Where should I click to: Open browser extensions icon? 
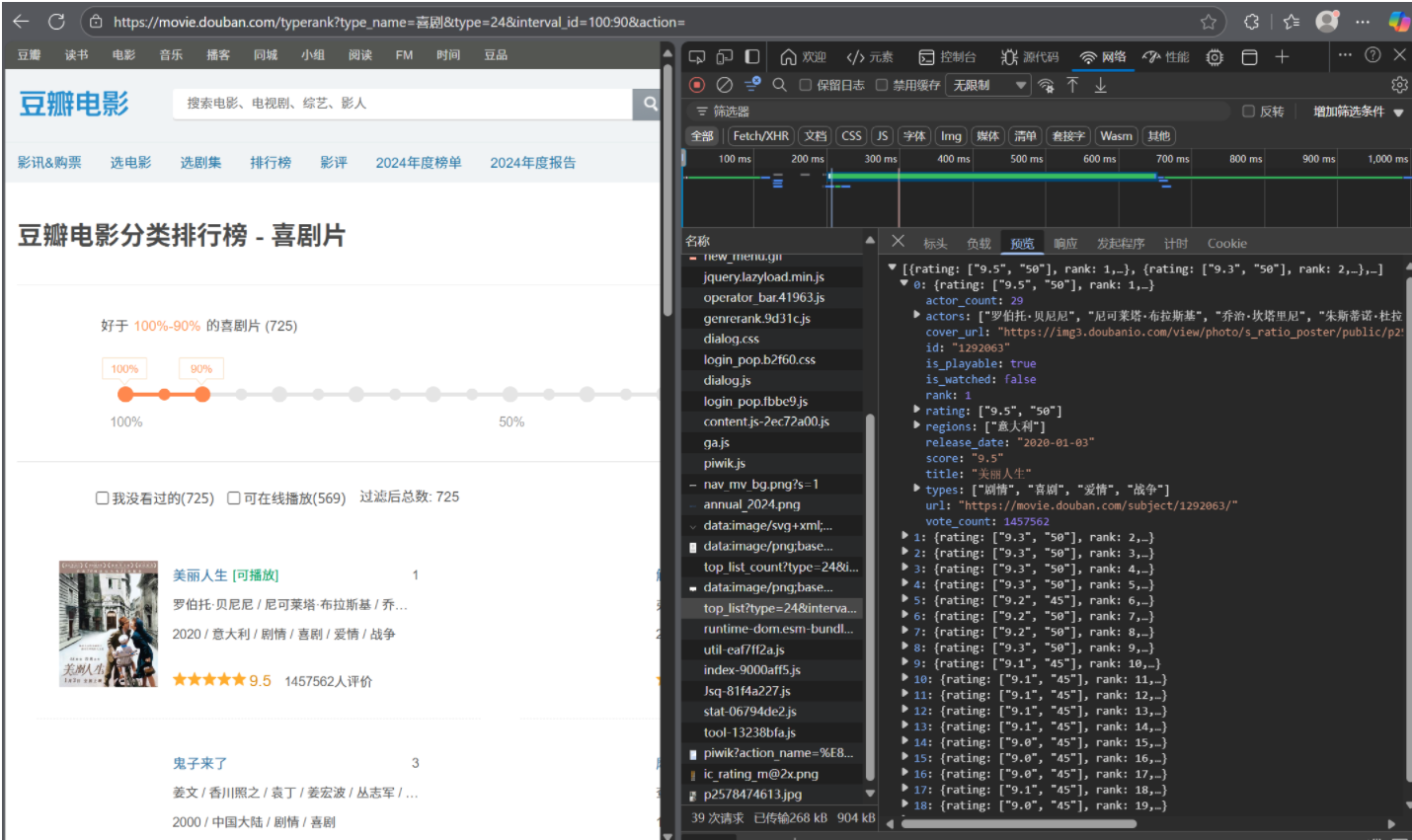tap(1251, 22)
